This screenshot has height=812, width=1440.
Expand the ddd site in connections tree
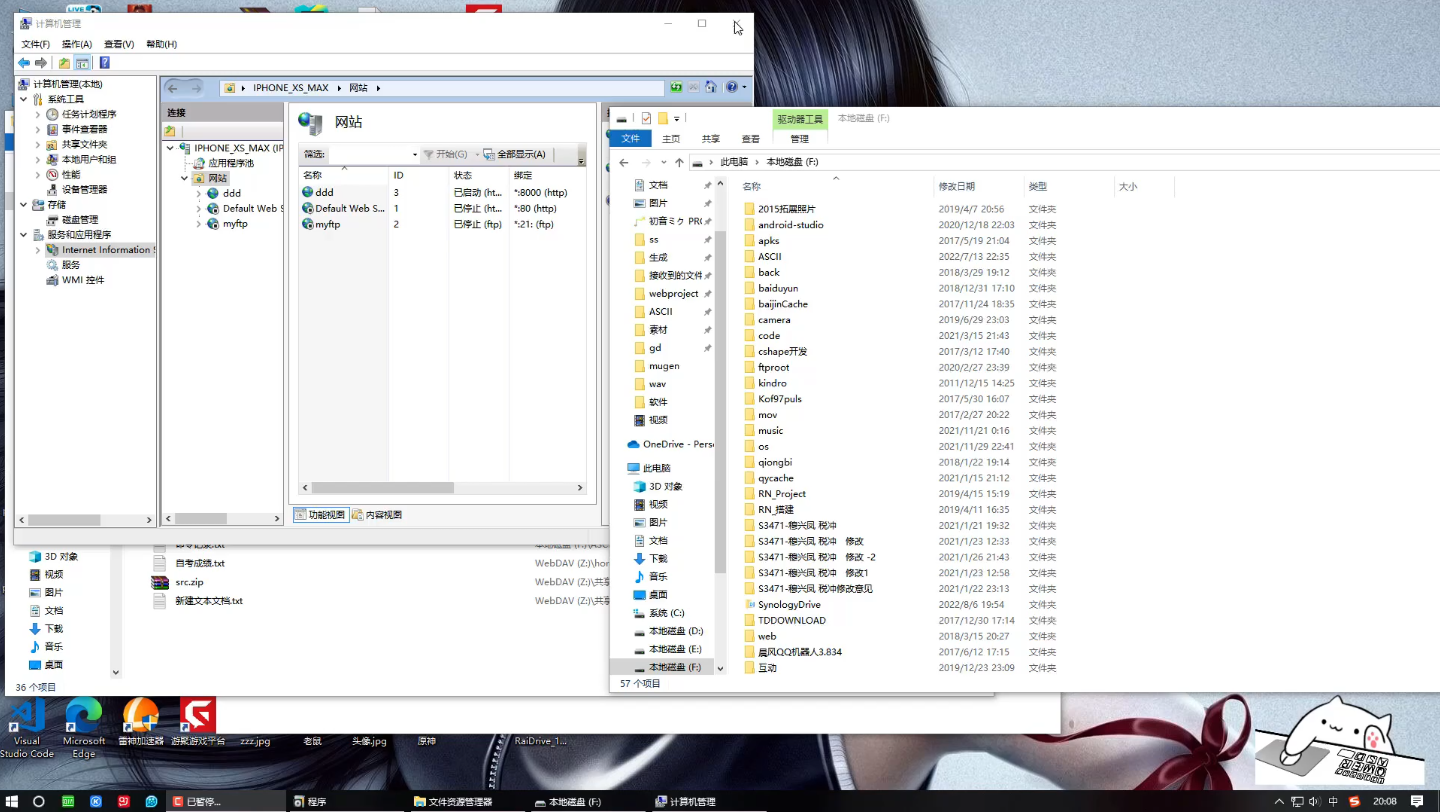click(199, 193)
